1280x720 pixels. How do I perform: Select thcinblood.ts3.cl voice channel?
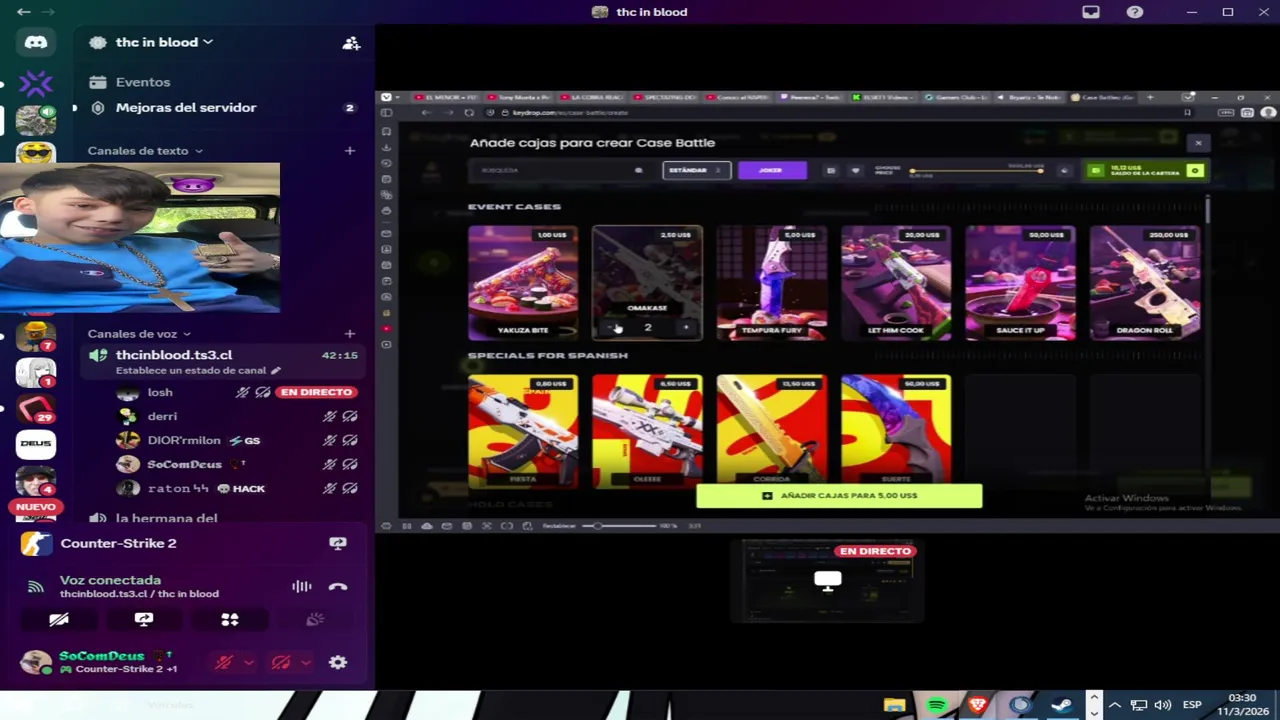(x=222, y=362)
